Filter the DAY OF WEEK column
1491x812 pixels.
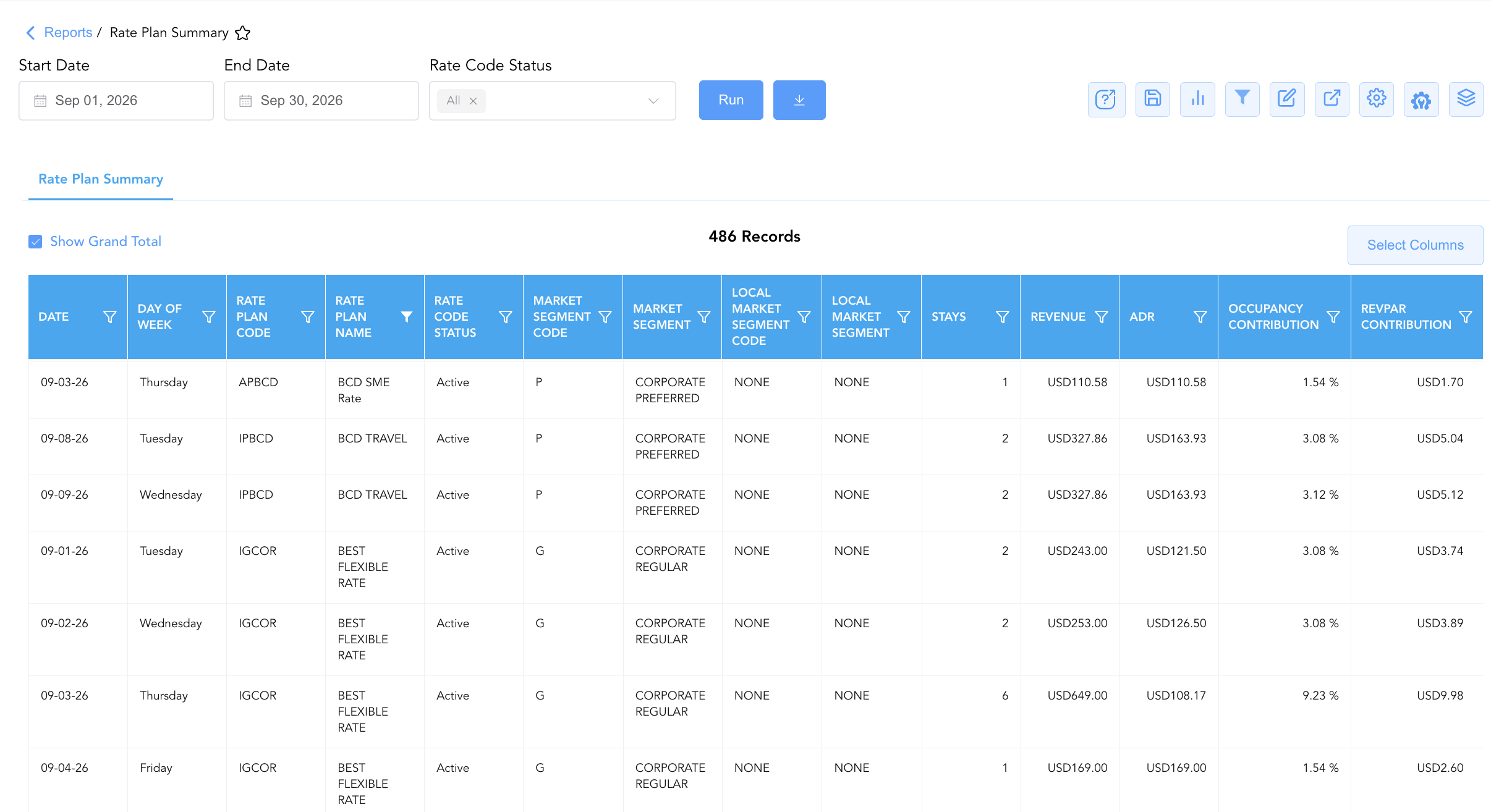(209, 317)
